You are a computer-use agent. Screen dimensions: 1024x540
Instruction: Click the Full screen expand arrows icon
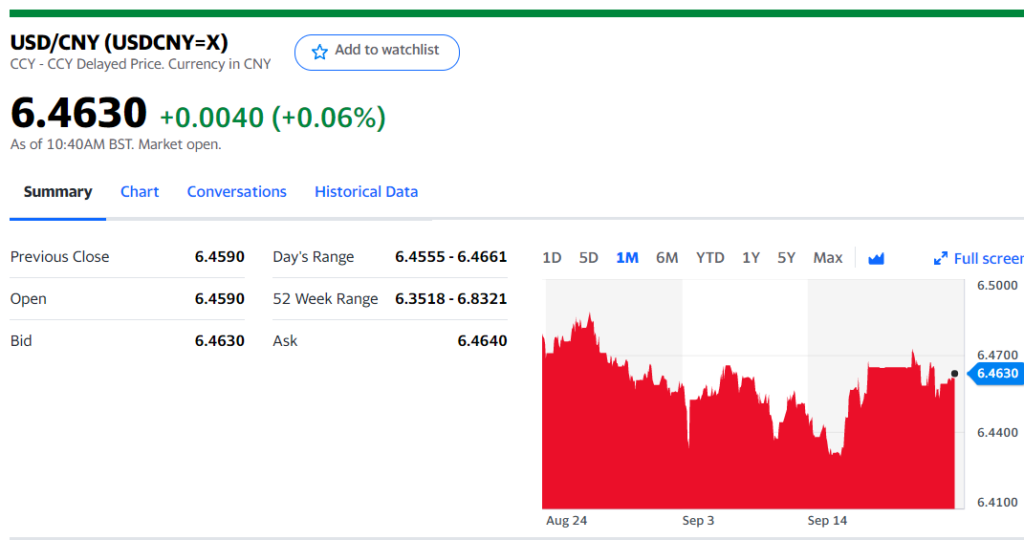pos(940,258)
